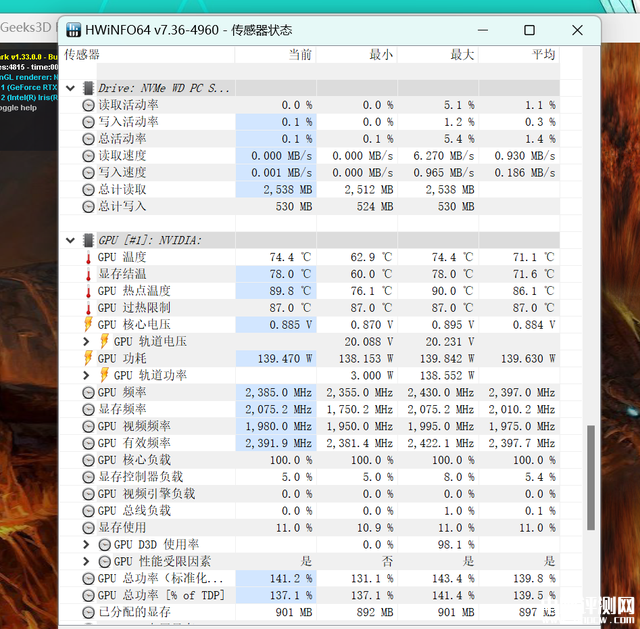This screenshot has height=629, width=640.
Task: Click the thermometer icon beside 显存结温
Action: click(88, 275)
